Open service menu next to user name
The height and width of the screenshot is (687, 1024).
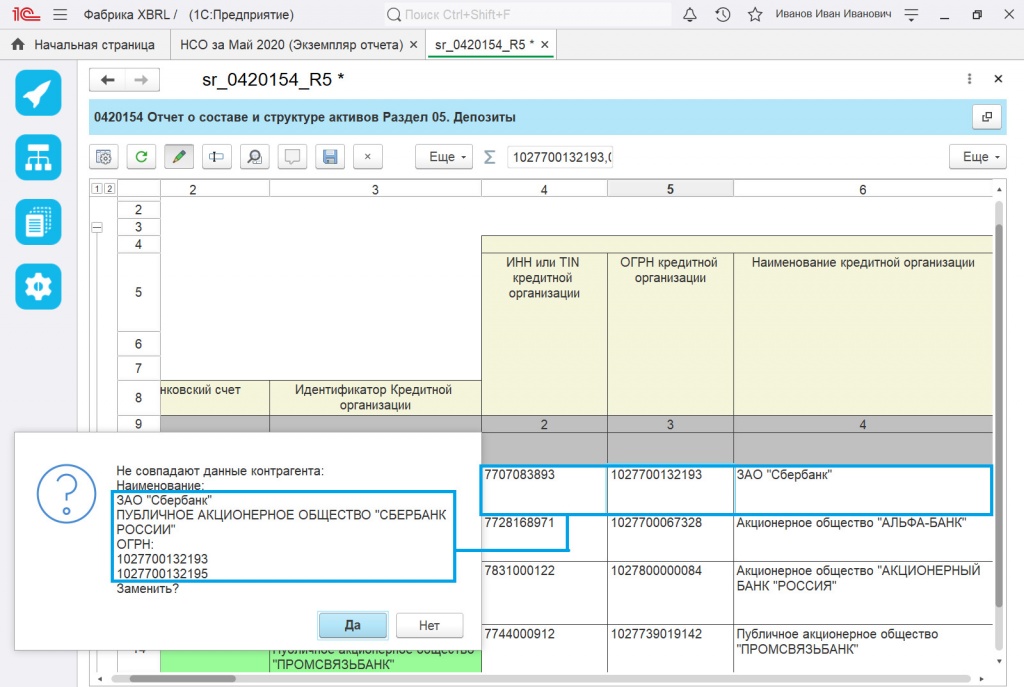pyautogui.click(x=912, y=14)
